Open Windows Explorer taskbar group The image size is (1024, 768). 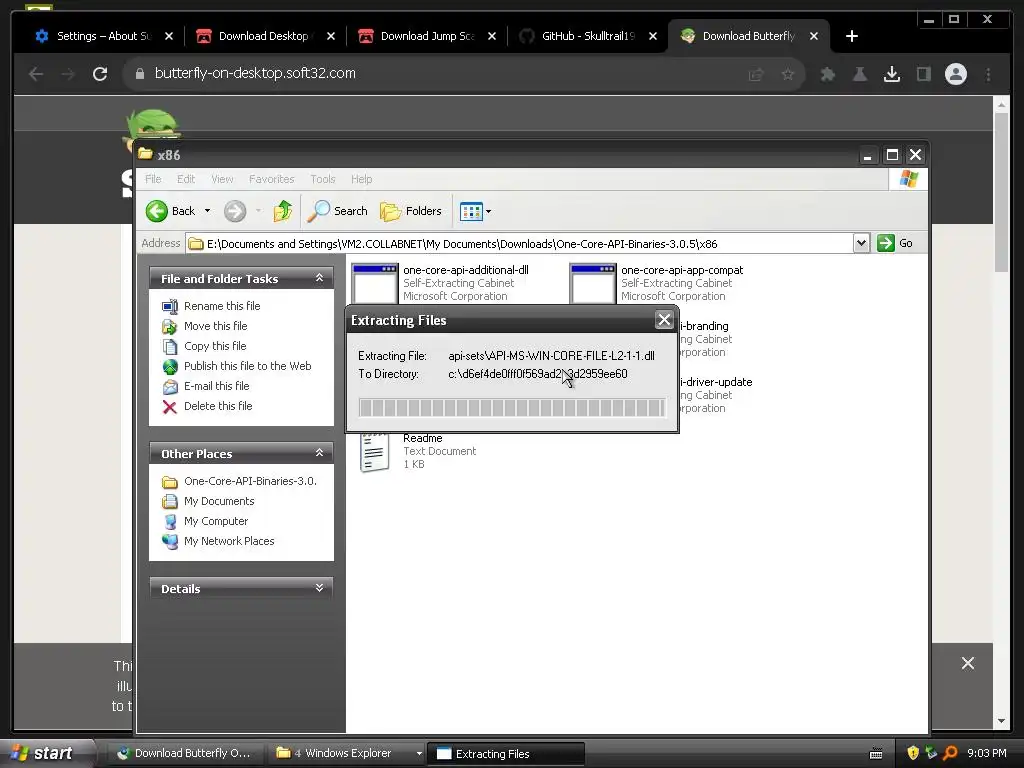[x=346, y=754]
